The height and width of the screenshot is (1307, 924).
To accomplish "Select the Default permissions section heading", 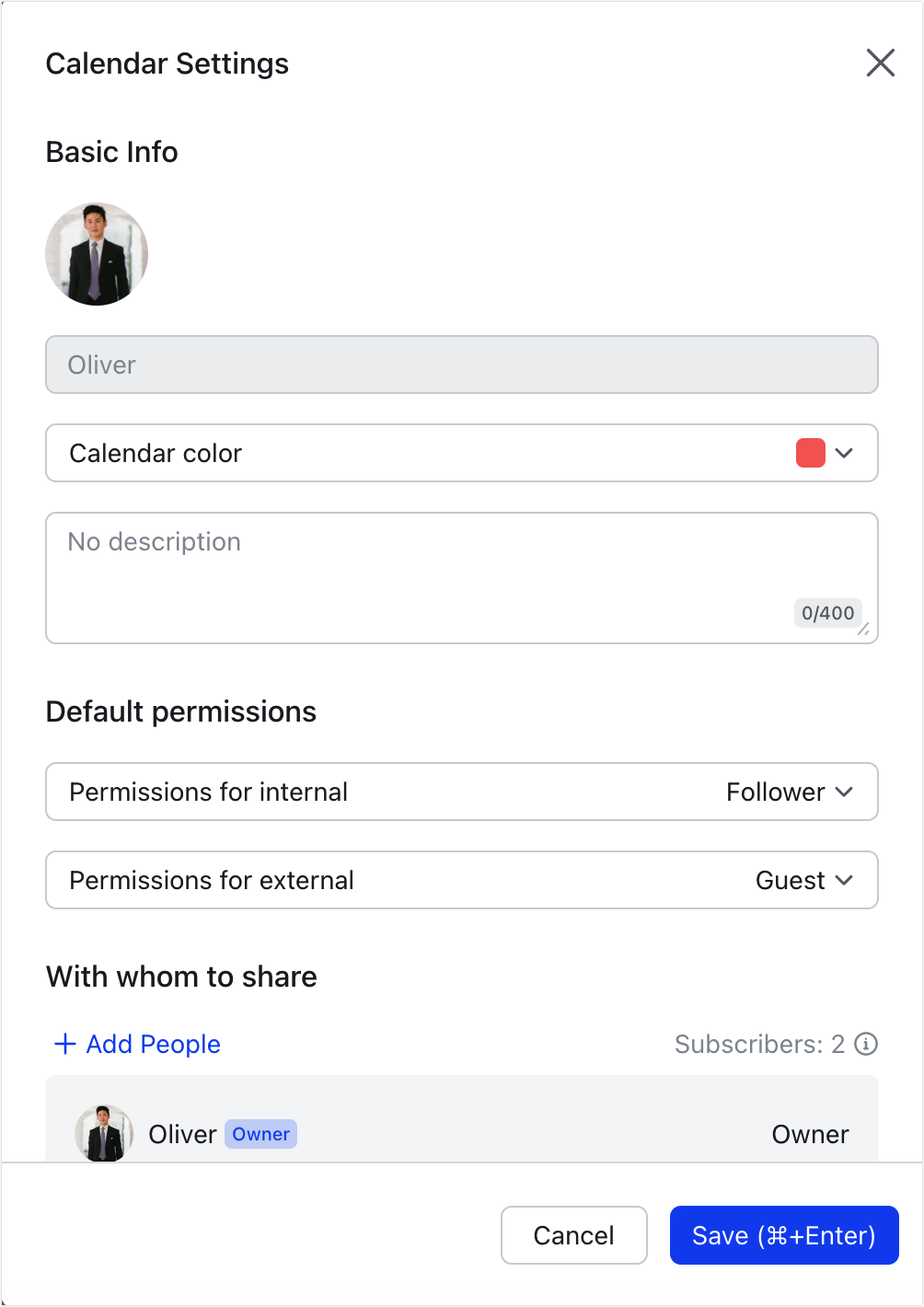I will [180, 711].
